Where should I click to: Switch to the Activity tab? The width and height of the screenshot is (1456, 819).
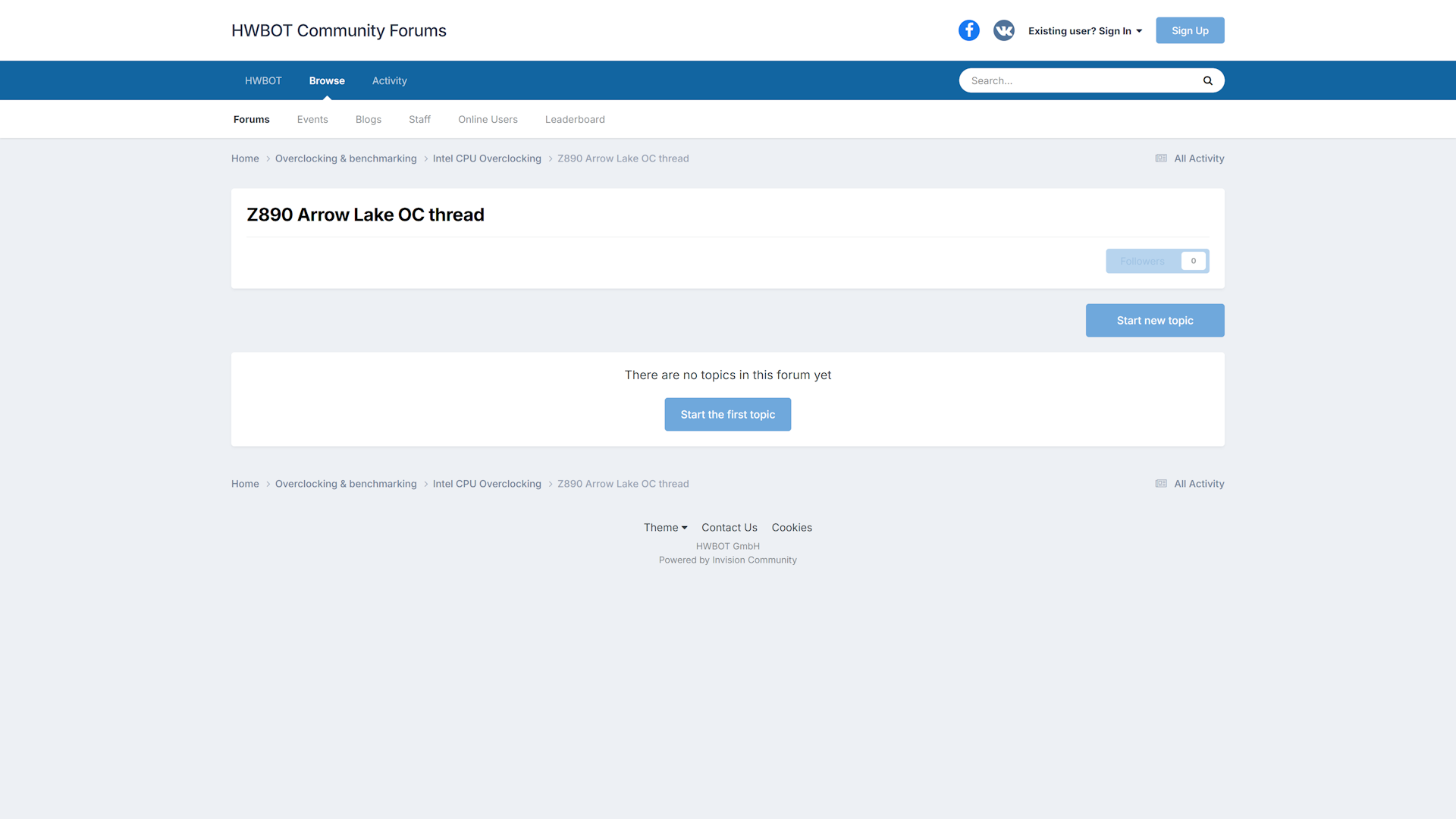point(389,80)
